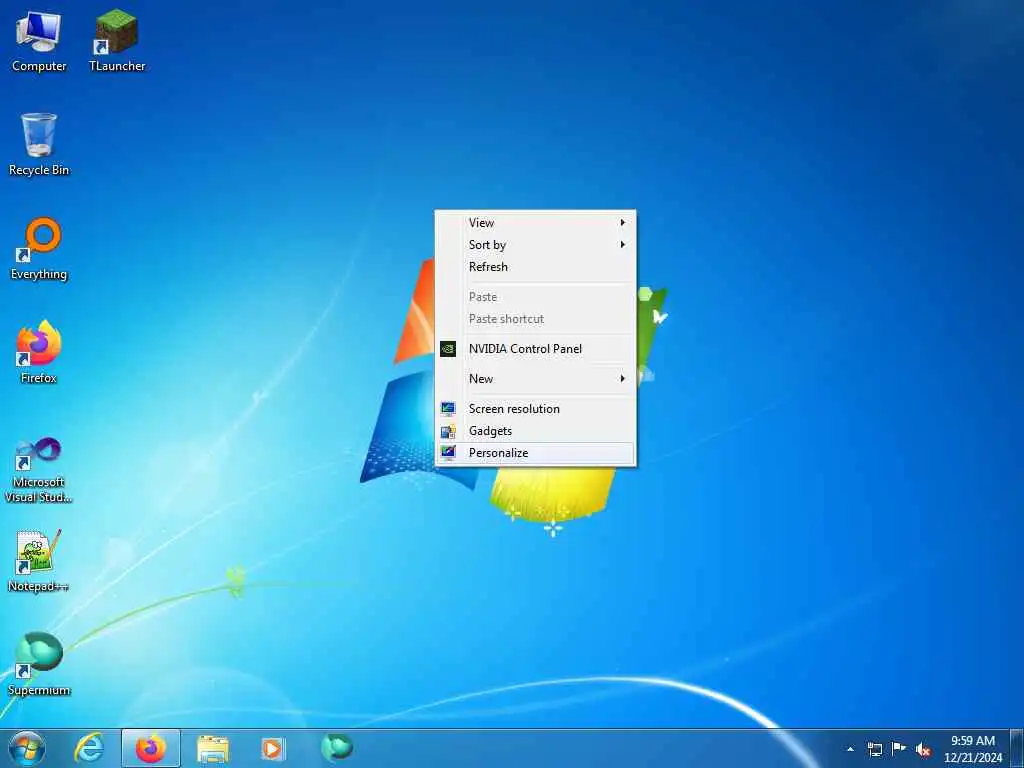
Task: Open the Action Center flag icon
Action: 899,749
